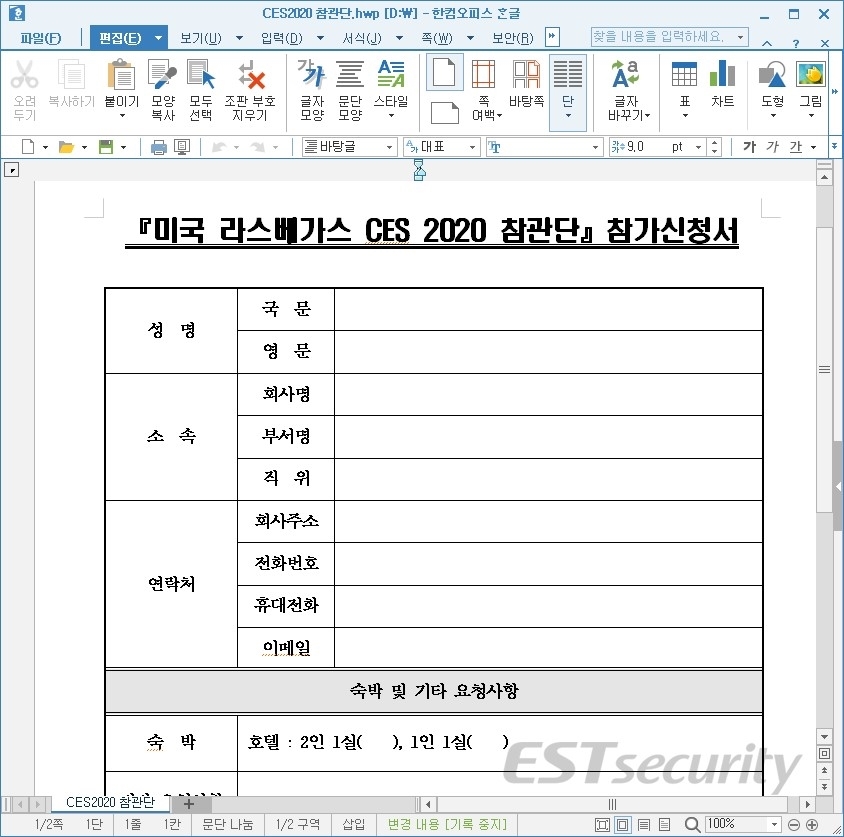Toggle track changes (변경 내용 [기록 중지])
This screenshot has height=837, width=844.
447,824
